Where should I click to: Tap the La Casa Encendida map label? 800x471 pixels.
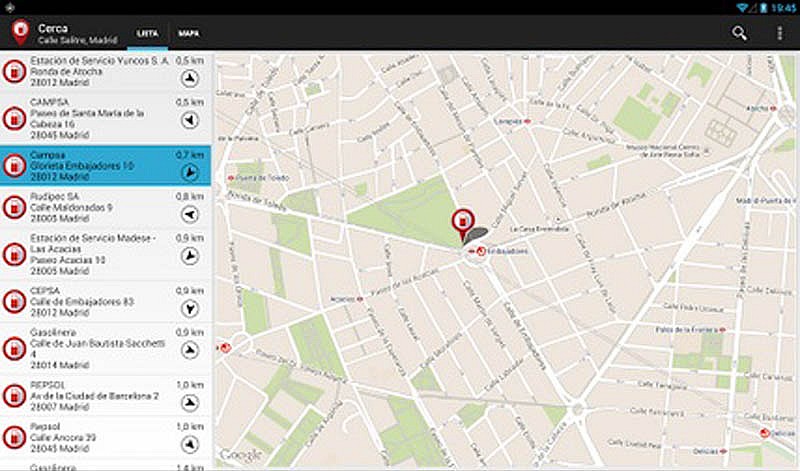539,229
